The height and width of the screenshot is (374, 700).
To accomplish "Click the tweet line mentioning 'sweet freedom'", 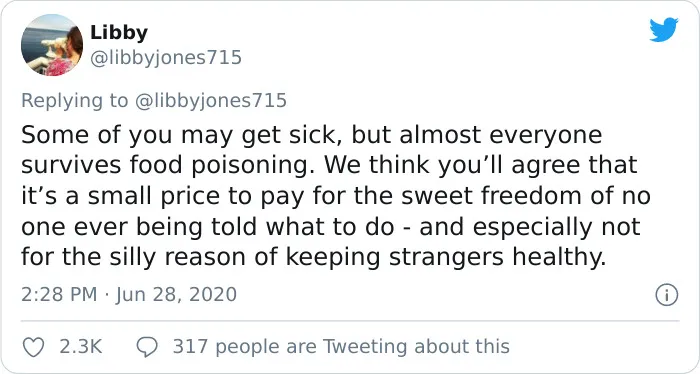I will click(x=336, y=196).
